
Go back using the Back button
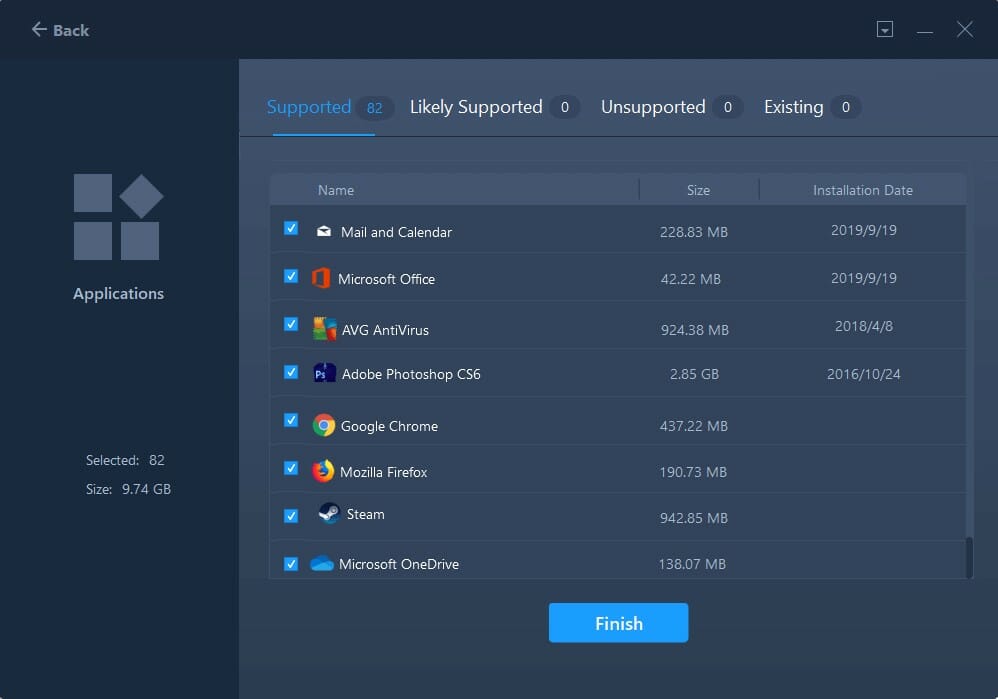[60, 30]
